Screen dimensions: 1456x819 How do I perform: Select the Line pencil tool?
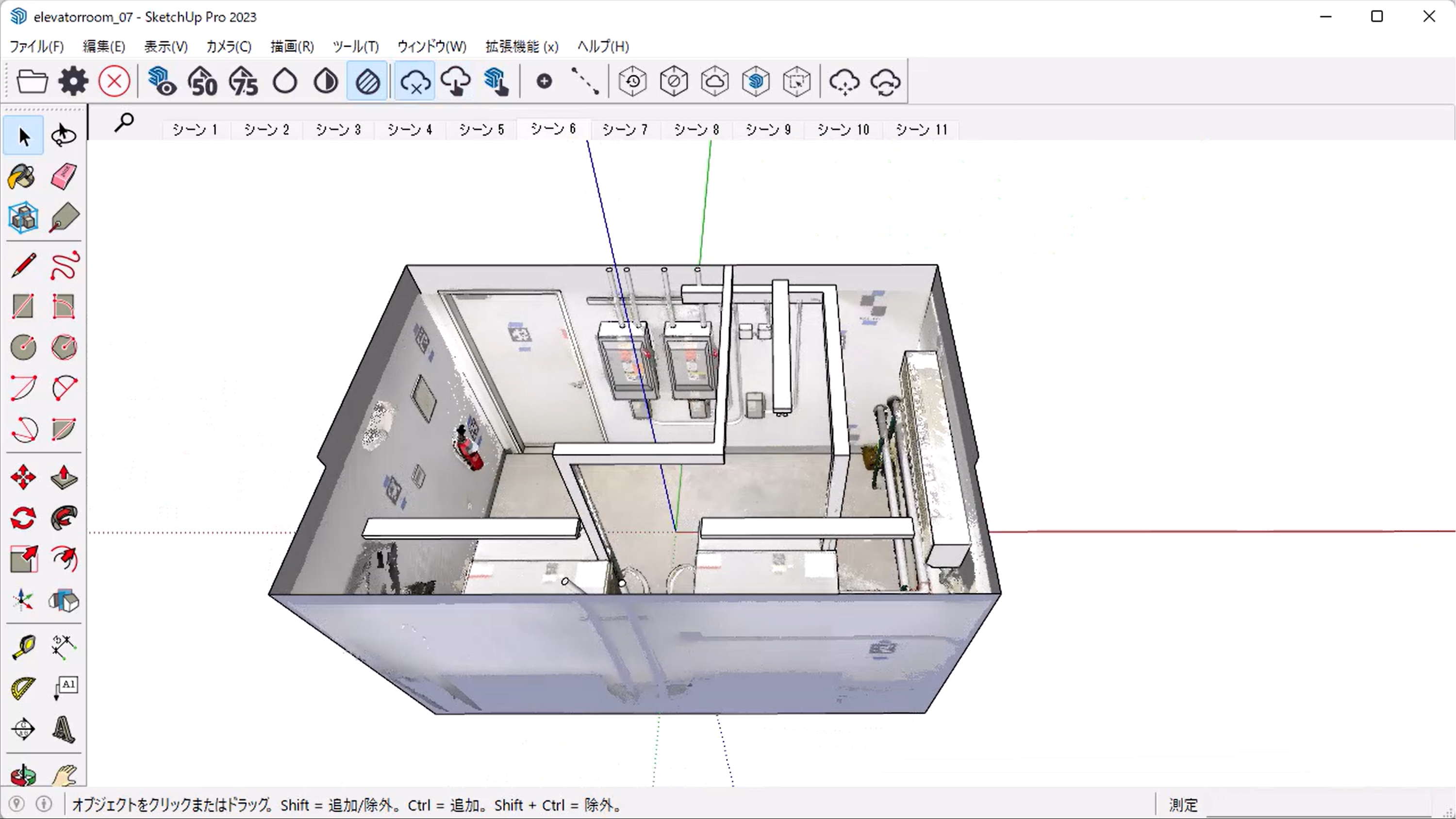pos(23,265)
